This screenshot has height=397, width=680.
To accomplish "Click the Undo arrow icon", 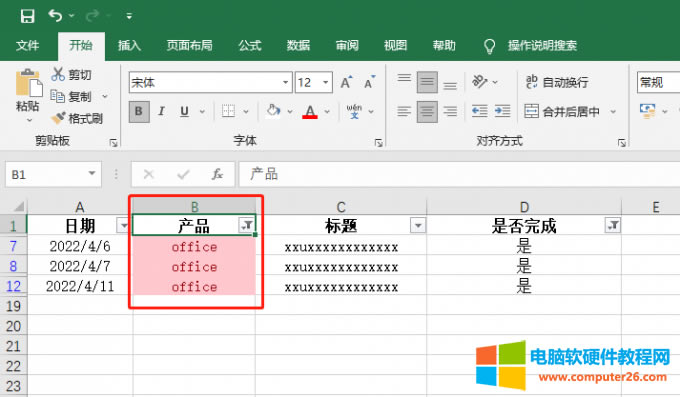I will [55, 16].
